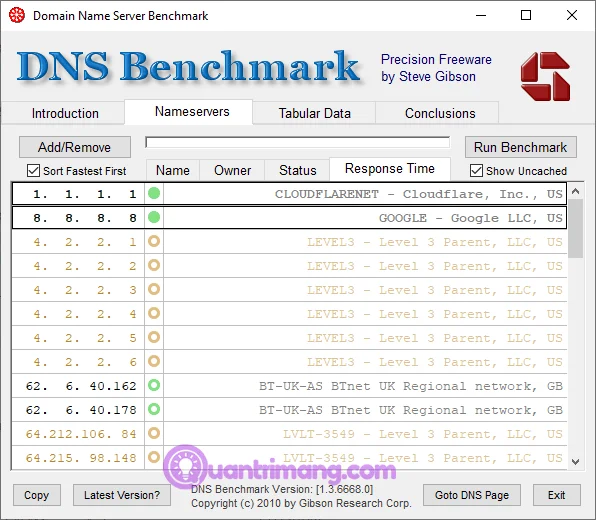
Task: Click the owner text of 62.6.40.162 row
Action: 411,386
